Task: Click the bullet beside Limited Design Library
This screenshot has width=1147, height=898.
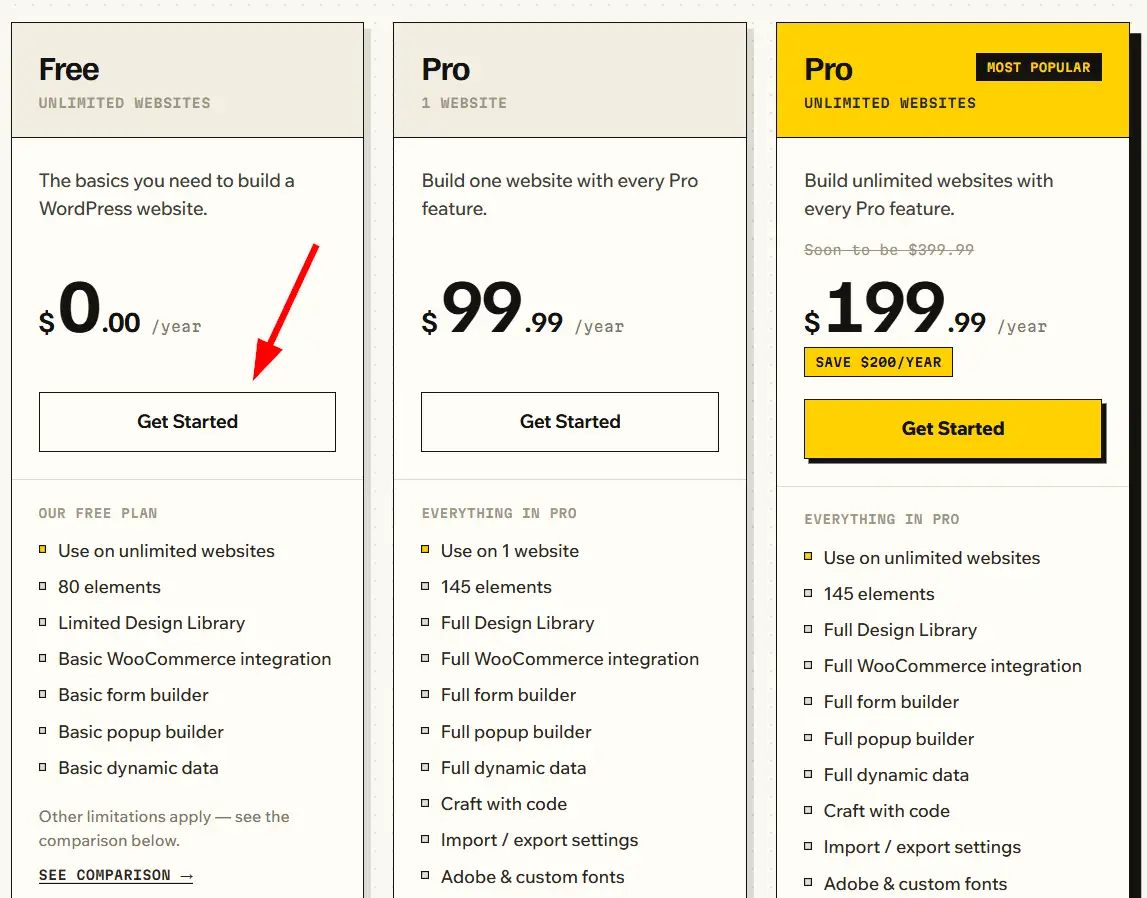Action: [x=42, y=622]
